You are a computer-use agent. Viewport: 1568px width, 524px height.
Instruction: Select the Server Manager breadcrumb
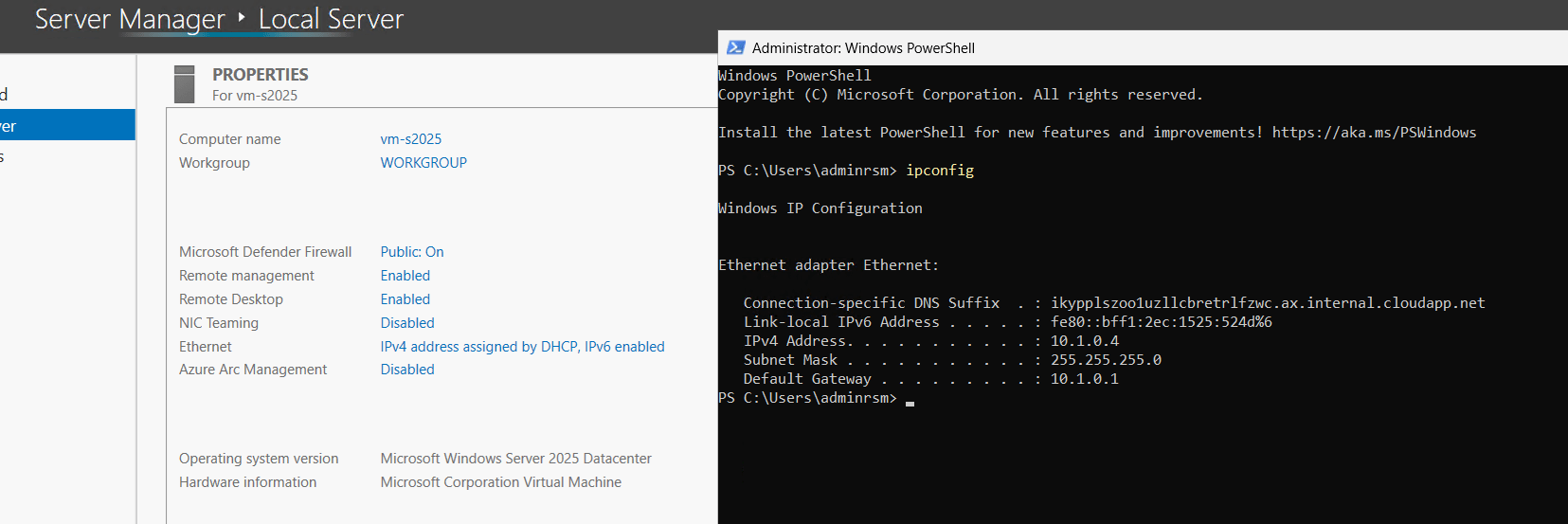click(130, 19)
